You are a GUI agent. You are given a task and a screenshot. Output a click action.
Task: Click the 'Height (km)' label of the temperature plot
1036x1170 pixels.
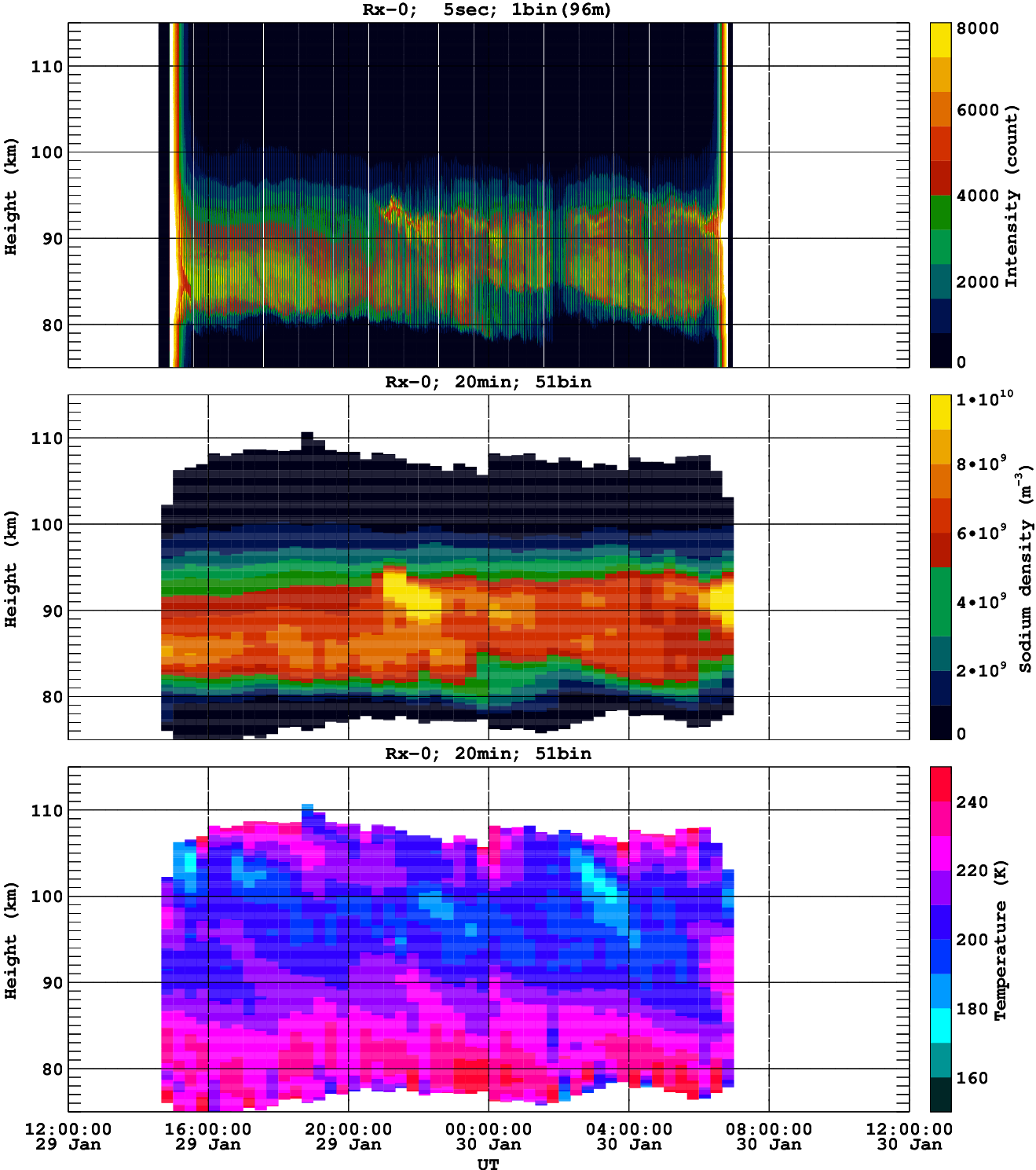[11, 940]
